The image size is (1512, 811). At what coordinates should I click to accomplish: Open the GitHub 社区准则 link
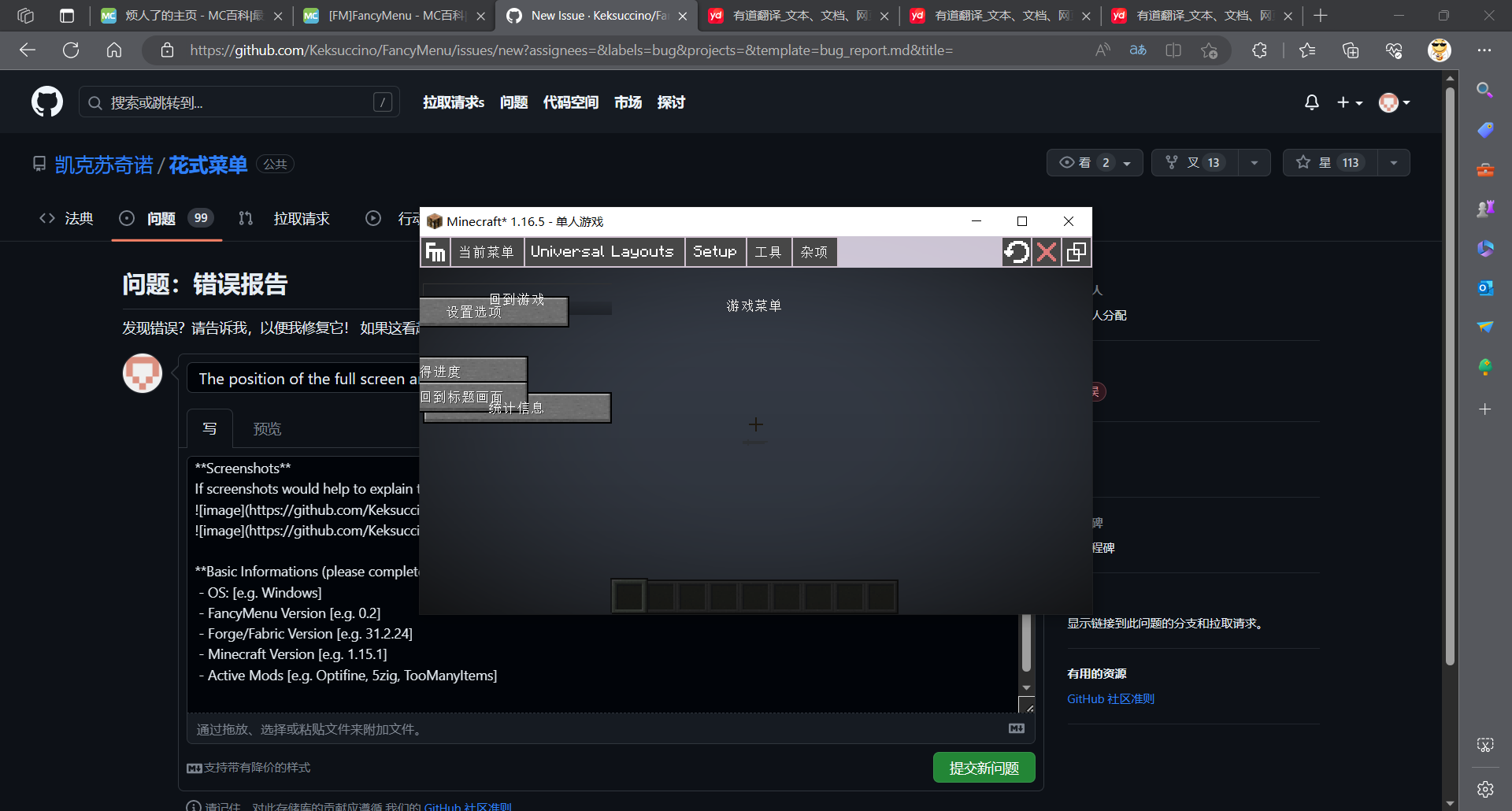coord(1110,698)
